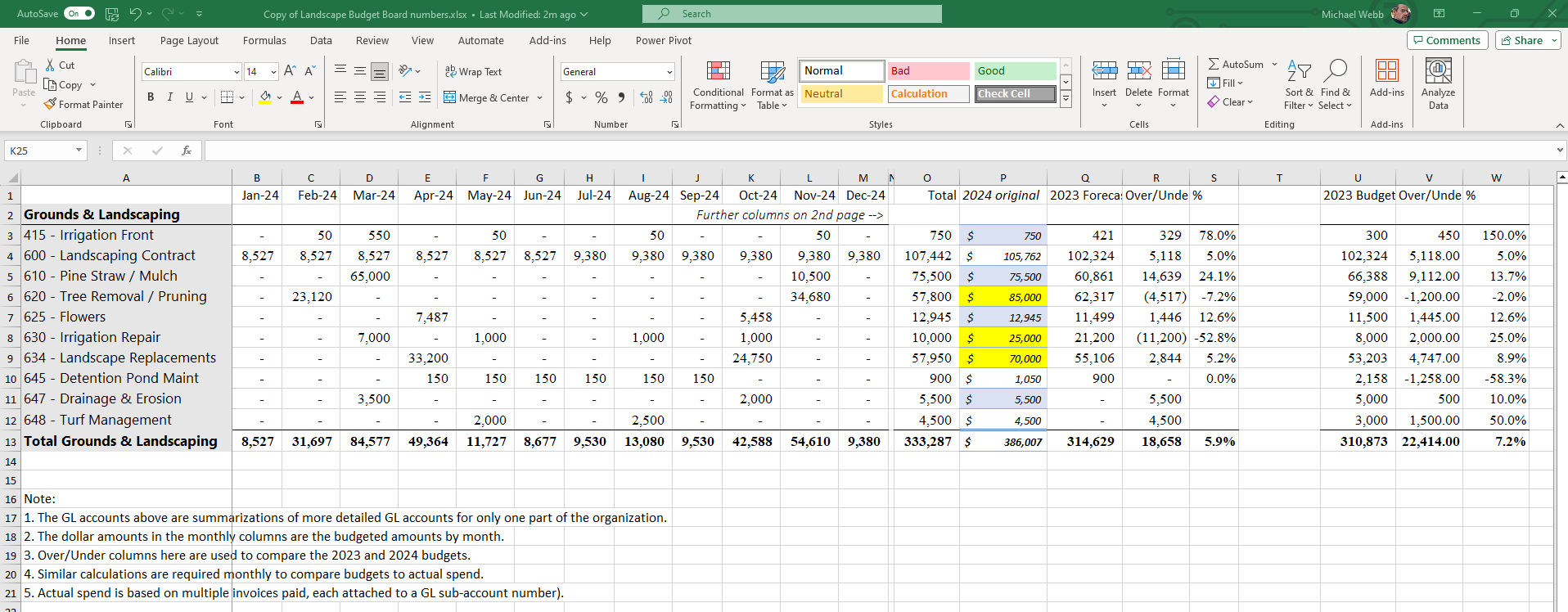Viewport: 1568px width, 612px height.
Task: Open the Fill dropdown
Action: click(1225, 83)
